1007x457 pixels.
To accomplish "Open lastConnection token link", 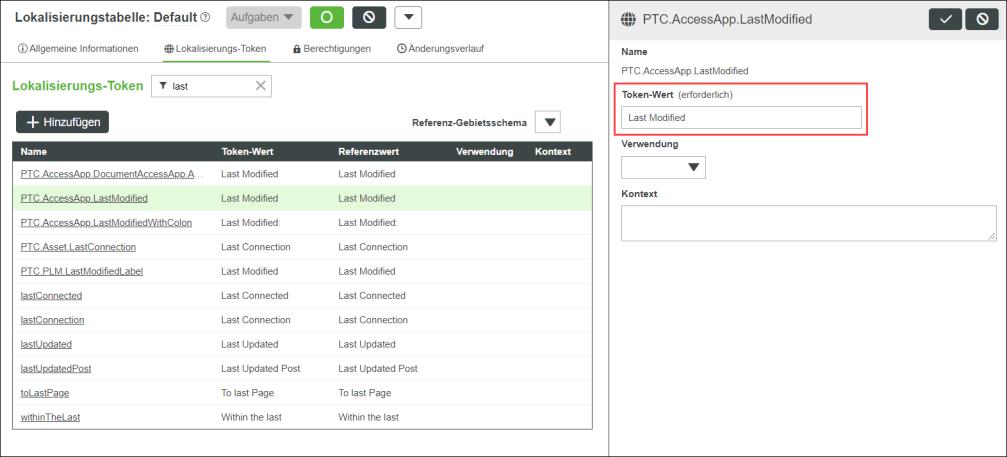I will (53, 320).
